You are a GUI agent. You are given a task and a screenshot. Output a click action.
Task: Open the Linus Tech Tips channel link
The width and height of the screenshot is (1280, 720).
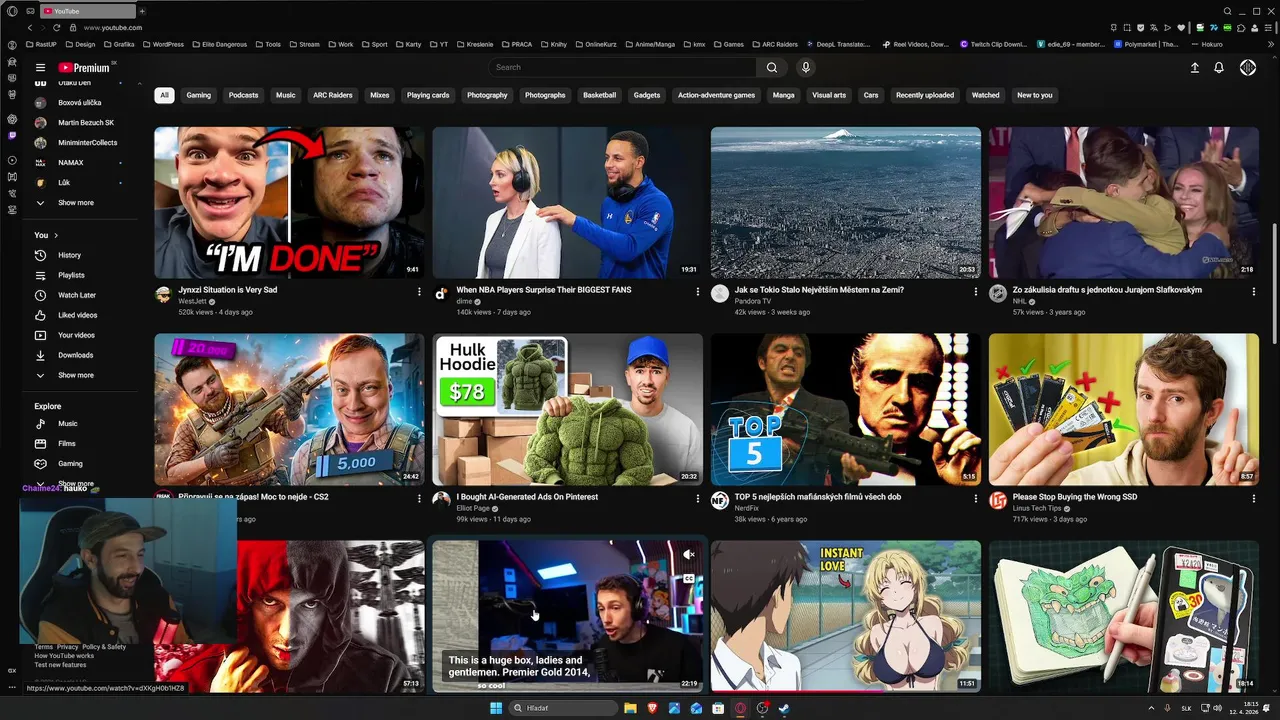coord(1039,508)
